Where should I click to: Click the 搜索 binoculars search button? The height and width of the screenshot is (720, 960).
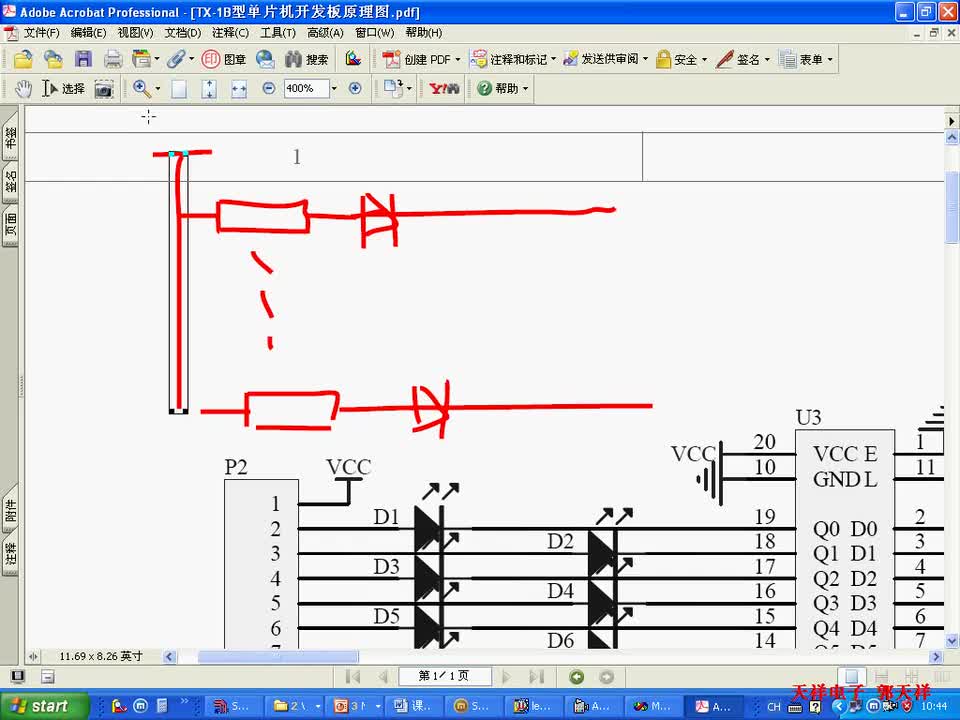coord(307,59)
